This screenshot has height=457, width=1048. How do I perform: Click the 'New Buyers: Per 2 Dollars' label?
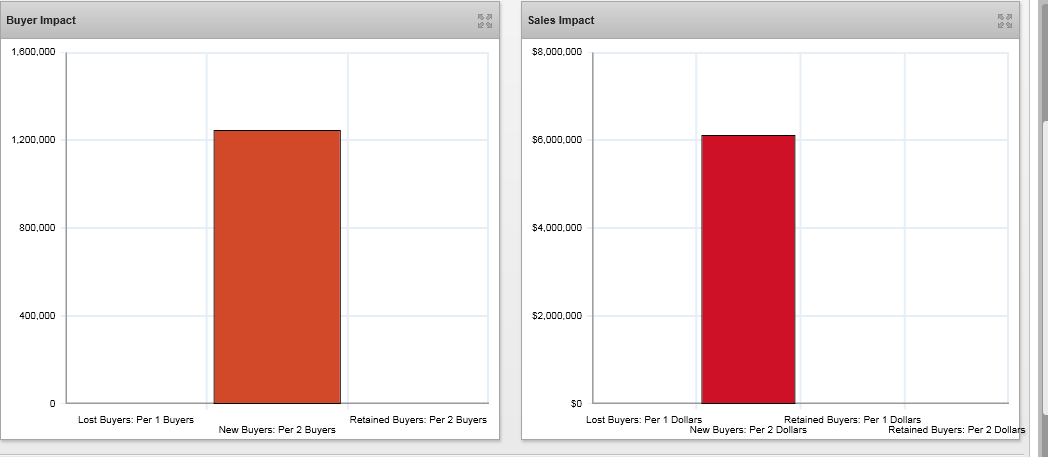point(748,430)
